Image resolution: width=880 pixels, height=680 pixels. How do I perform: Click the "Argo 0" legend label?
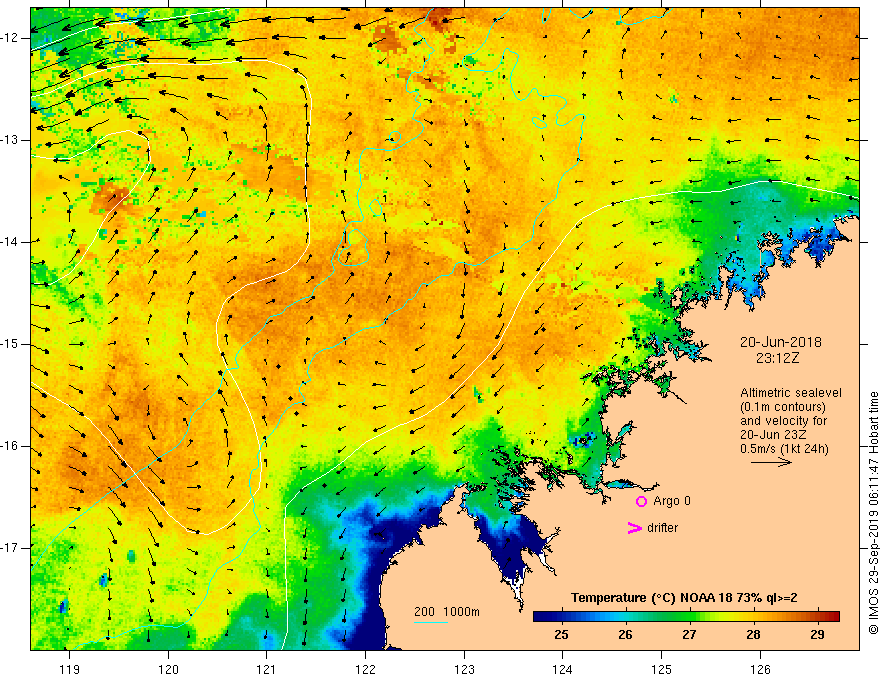point(672,501)
